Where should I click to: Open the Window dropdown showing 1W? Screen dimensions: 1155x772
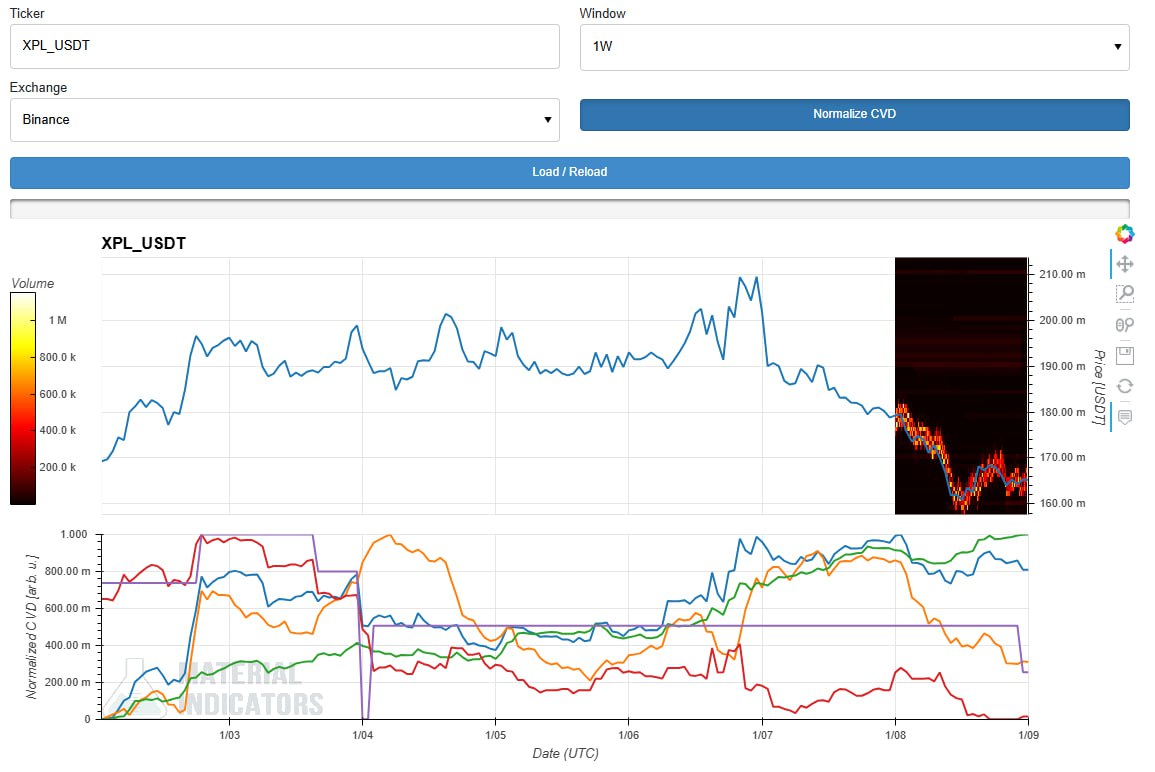pyautogui.click(x=854, y=47)
